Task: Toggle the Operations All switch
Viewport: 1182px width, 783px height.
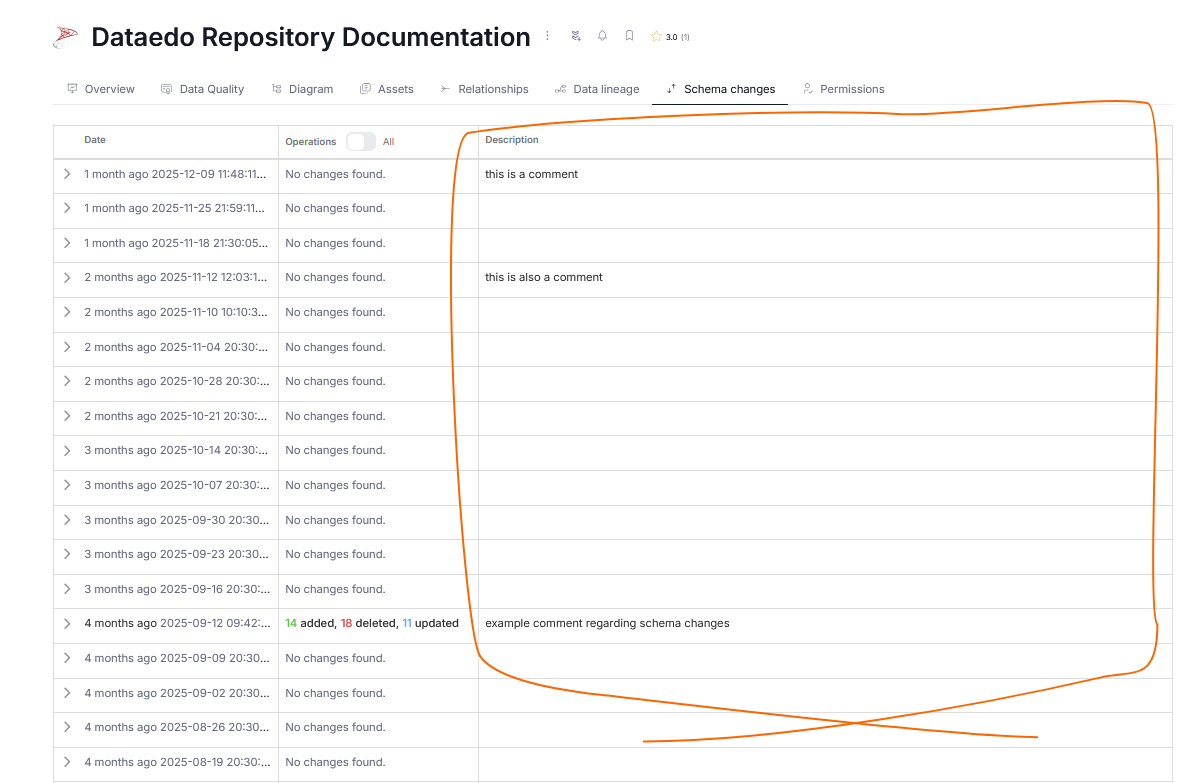Action: [361, 141]
